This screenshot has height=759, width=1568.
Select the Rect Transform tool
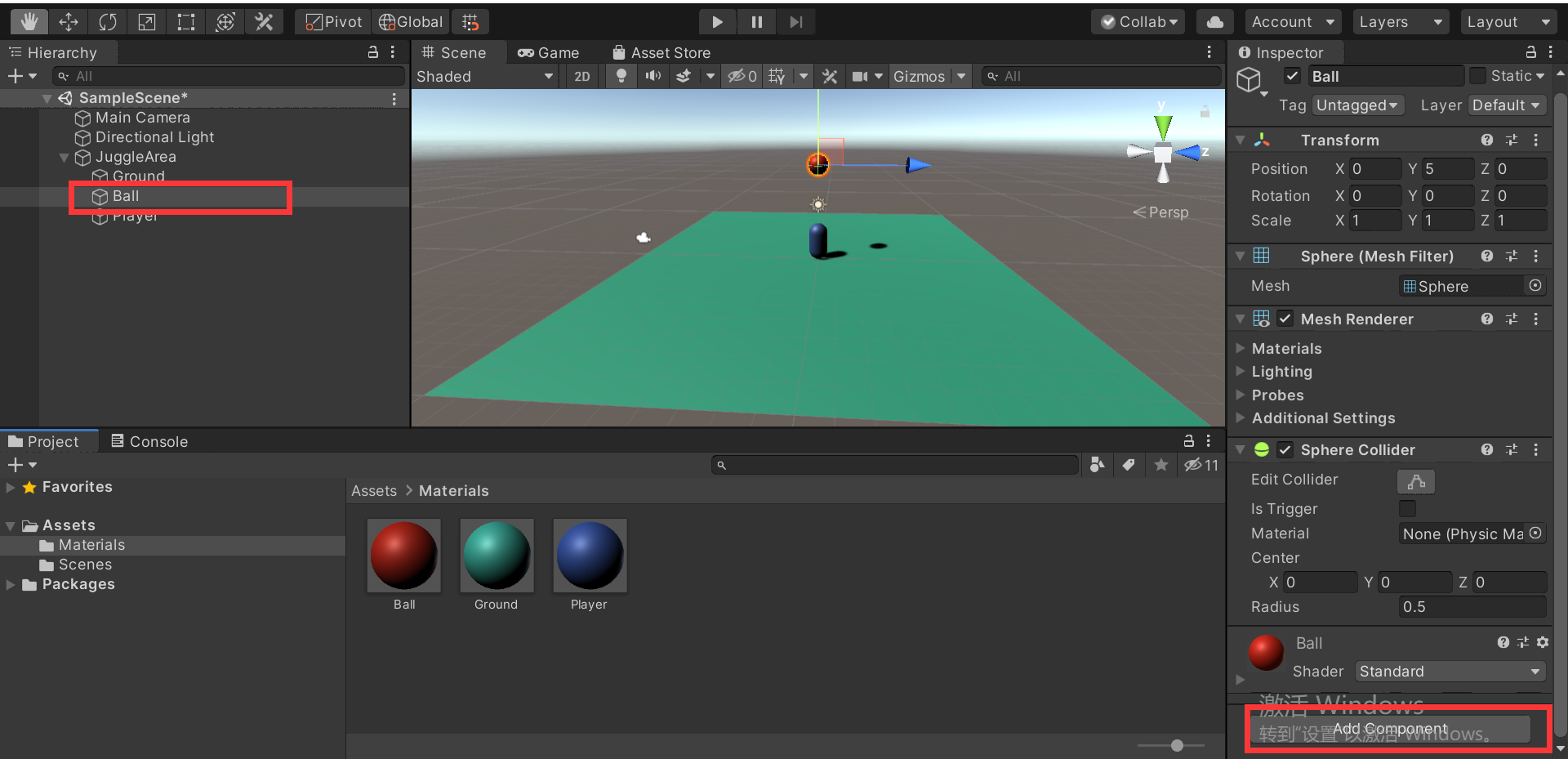[185, 21]
